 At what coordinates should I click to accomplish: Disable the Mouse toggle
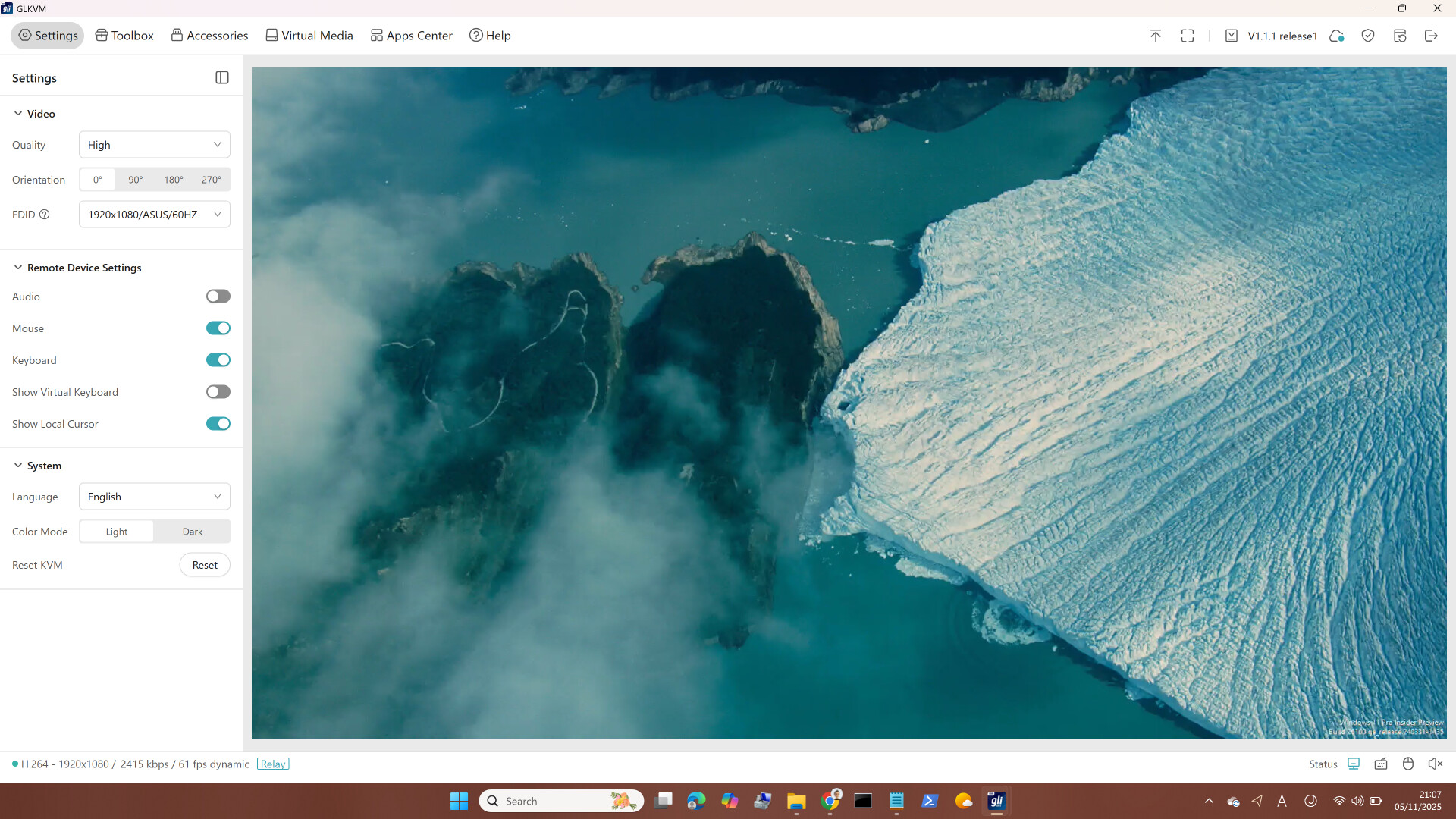[218, 328]
